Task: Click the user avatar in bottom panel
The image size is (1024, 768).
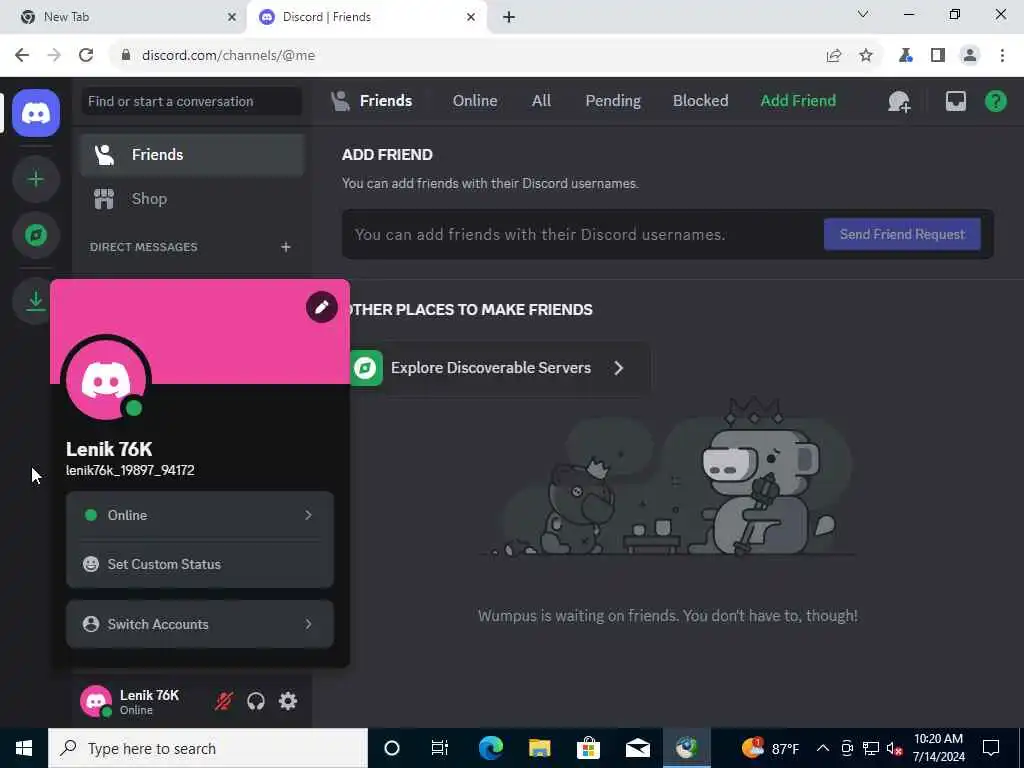Action: click(x=96, y=701)
